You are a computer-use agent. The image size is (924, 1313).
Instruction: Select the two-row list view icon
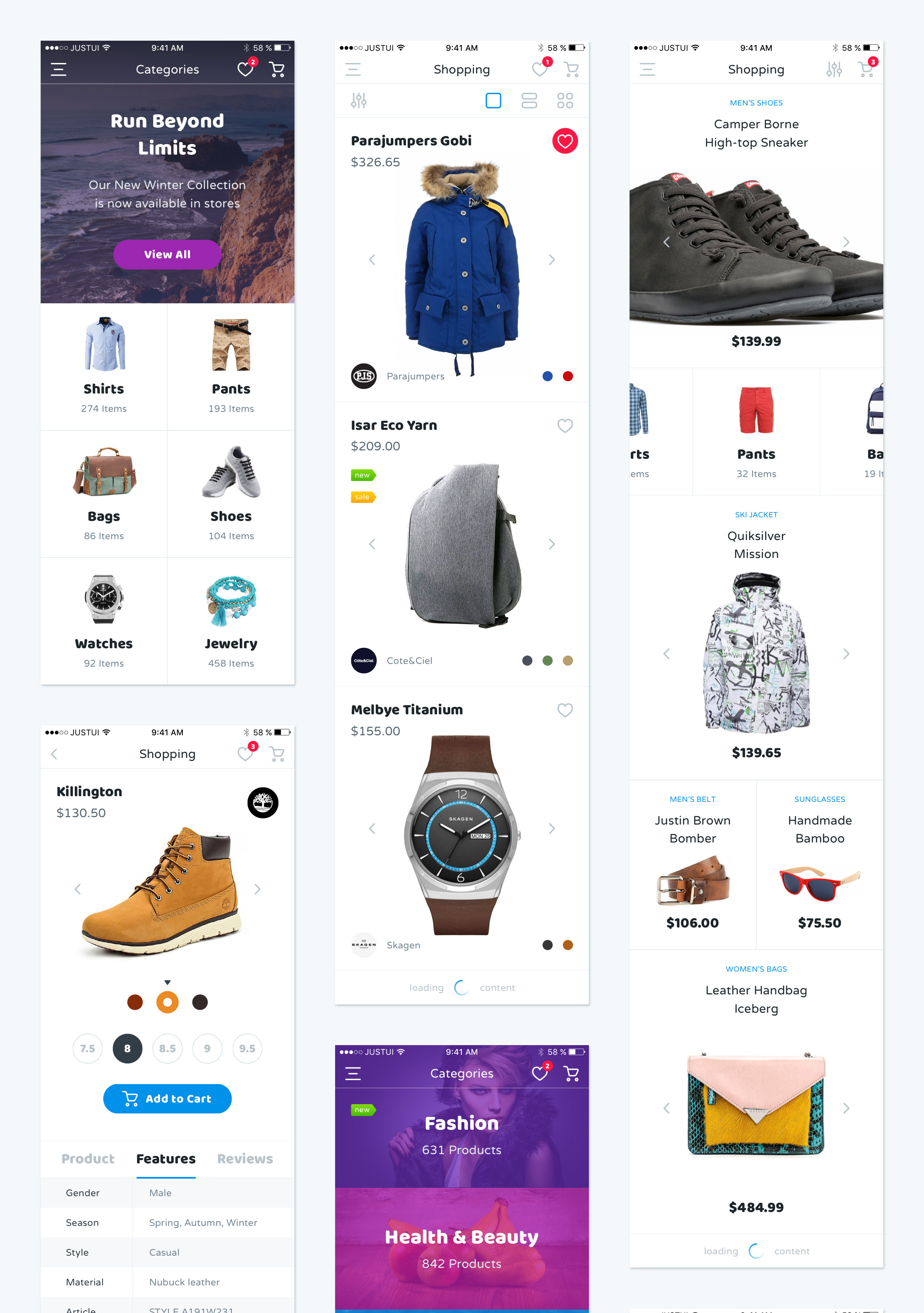[x=529, y=101]
